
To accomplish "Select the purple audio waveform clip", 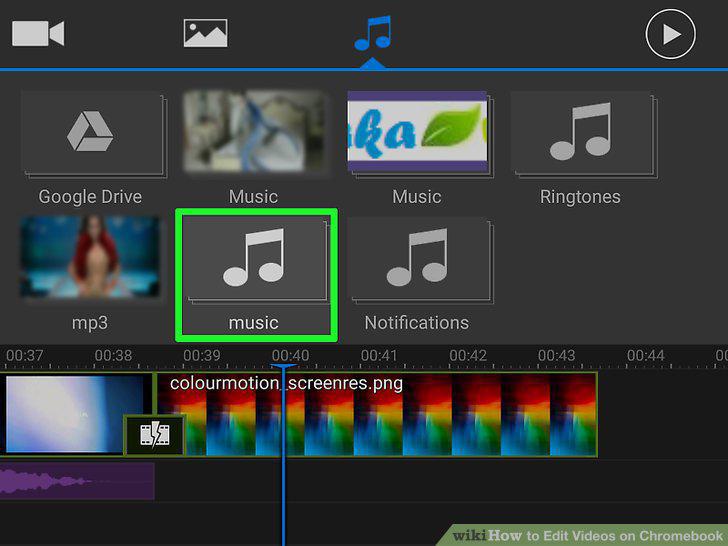I will click(77, 481).
